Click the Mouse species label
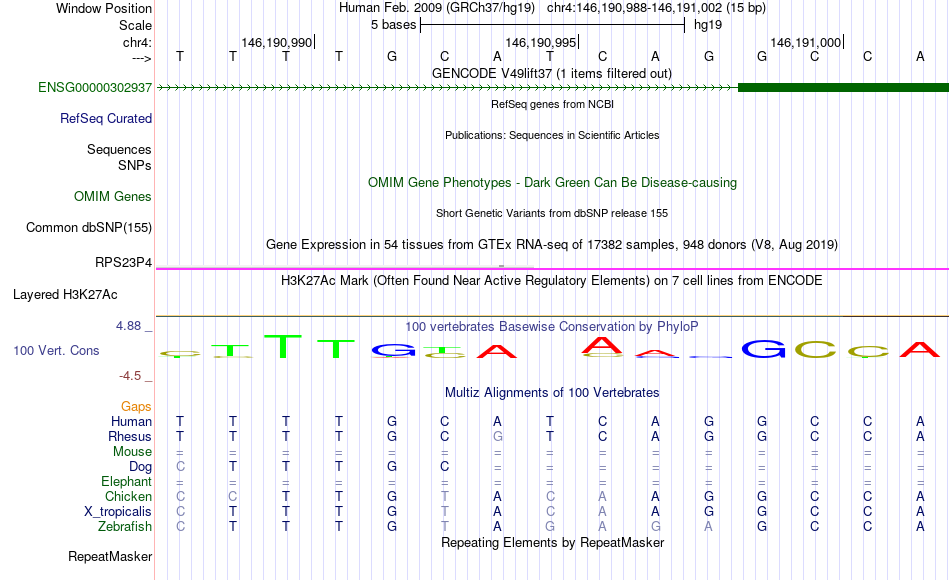The width and height of the screenshot is (950, 580). click(x=133, y=452)
